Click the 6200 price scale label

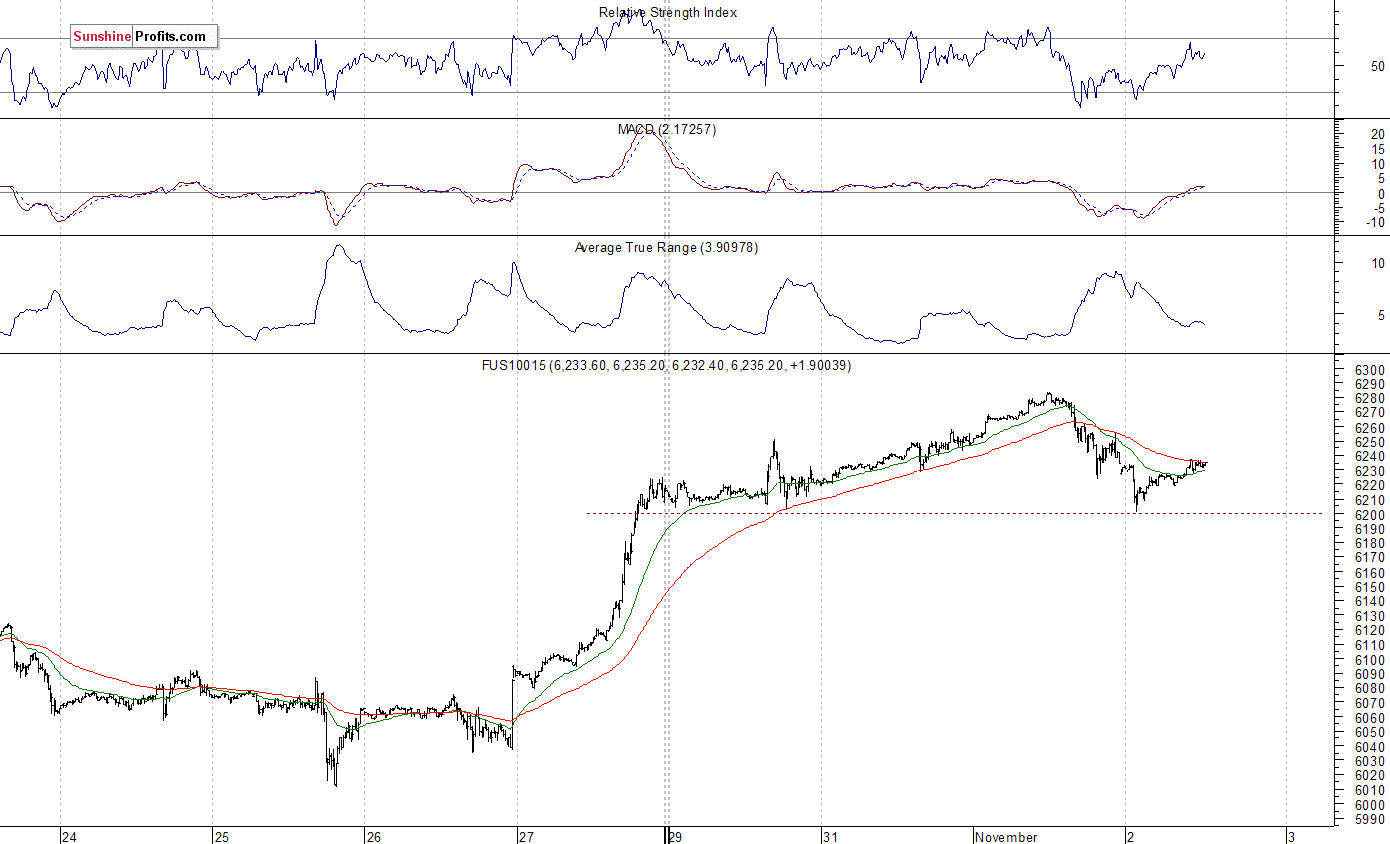[1369, 514]
